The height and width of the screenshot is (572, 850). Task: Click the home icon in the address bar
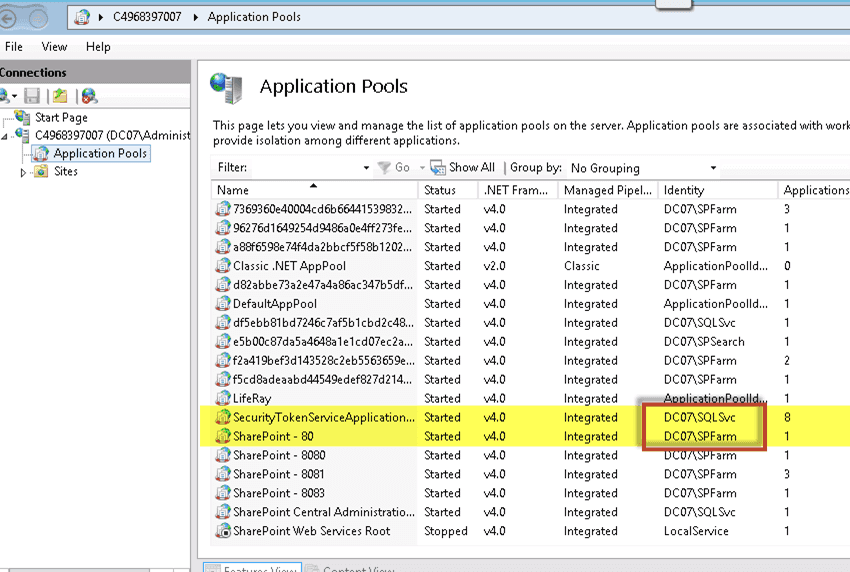coord(82,17)
